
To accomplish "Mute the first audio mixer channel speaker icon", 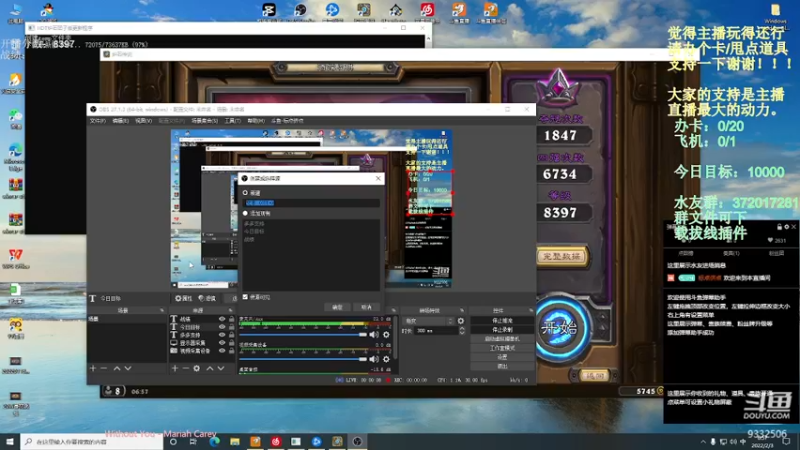I will coord(374,335).
